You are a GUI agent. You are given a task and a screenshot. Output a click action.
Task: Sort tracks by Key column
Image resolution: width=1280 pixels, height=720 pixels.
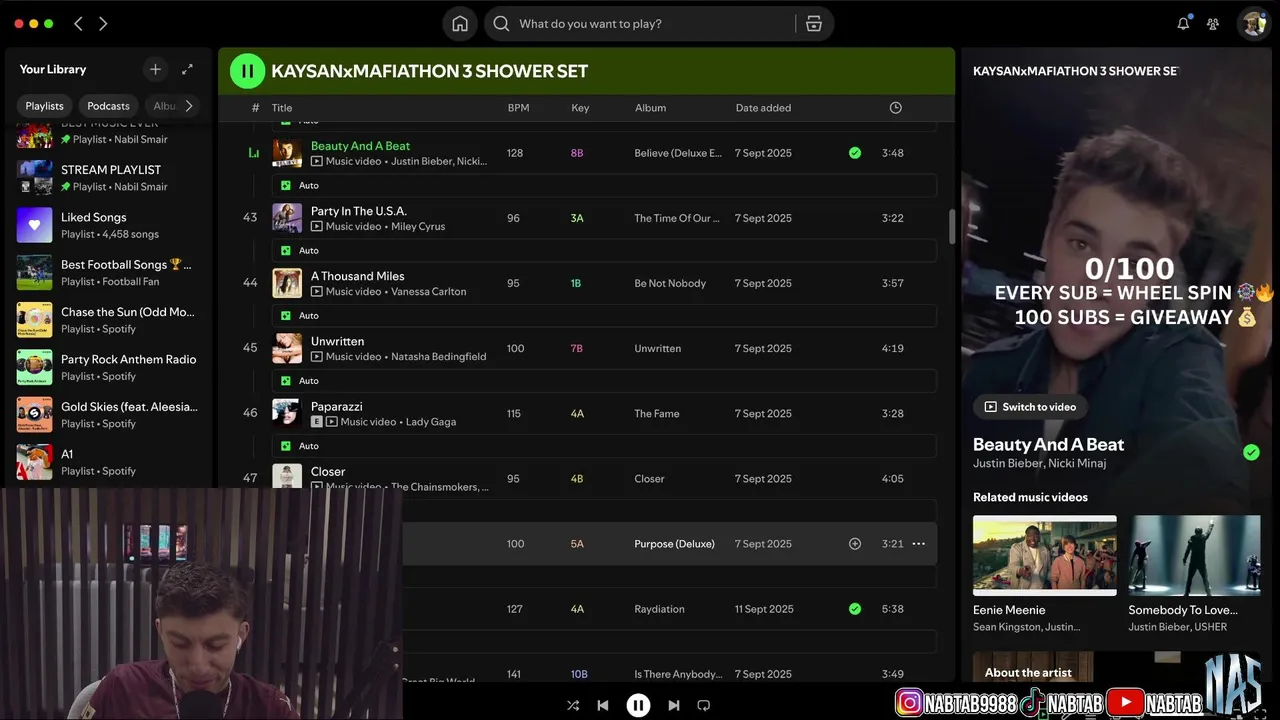point(580,108)
